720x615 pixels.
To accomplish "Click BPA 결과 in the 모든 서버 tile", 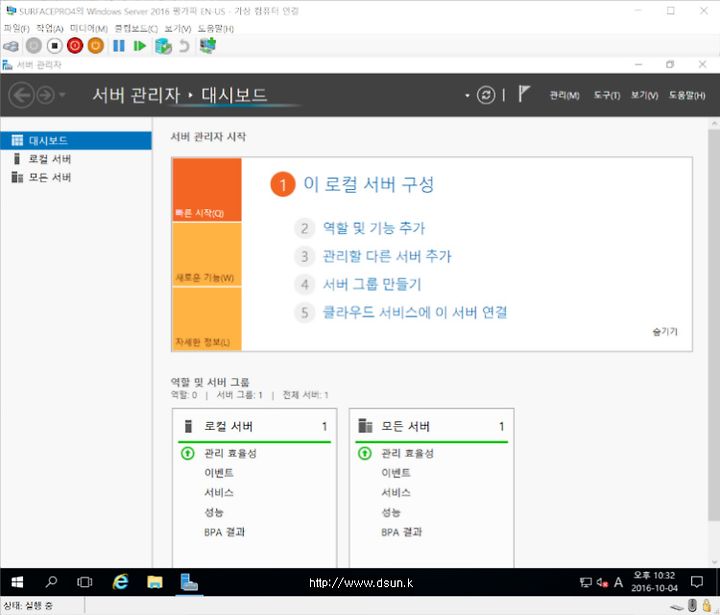I will 401,532.
